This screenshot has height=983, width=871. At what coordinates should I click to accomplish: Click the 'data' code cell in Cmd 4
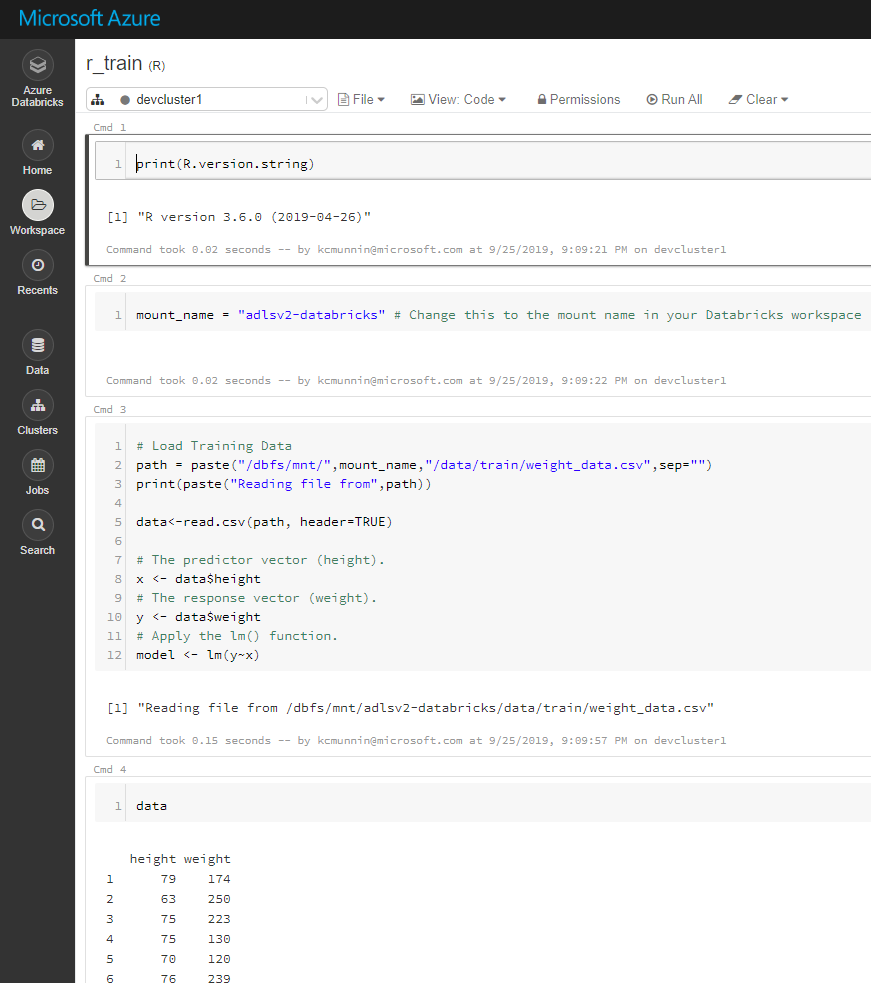click(x=152, y=806)
